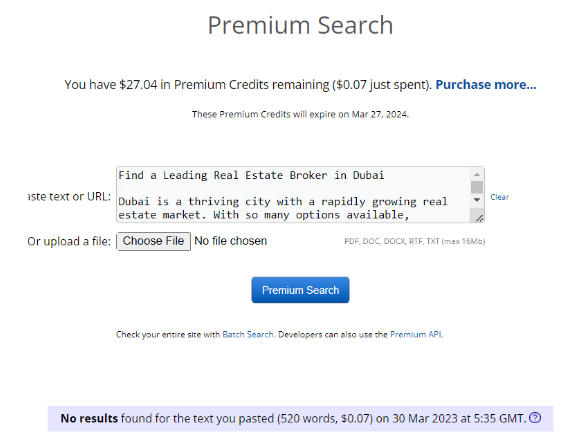Place cursor on 'Find a Leading Real Estate' line
The height and width of the screenshot is (441, 568).
click(x=251, y=175)
